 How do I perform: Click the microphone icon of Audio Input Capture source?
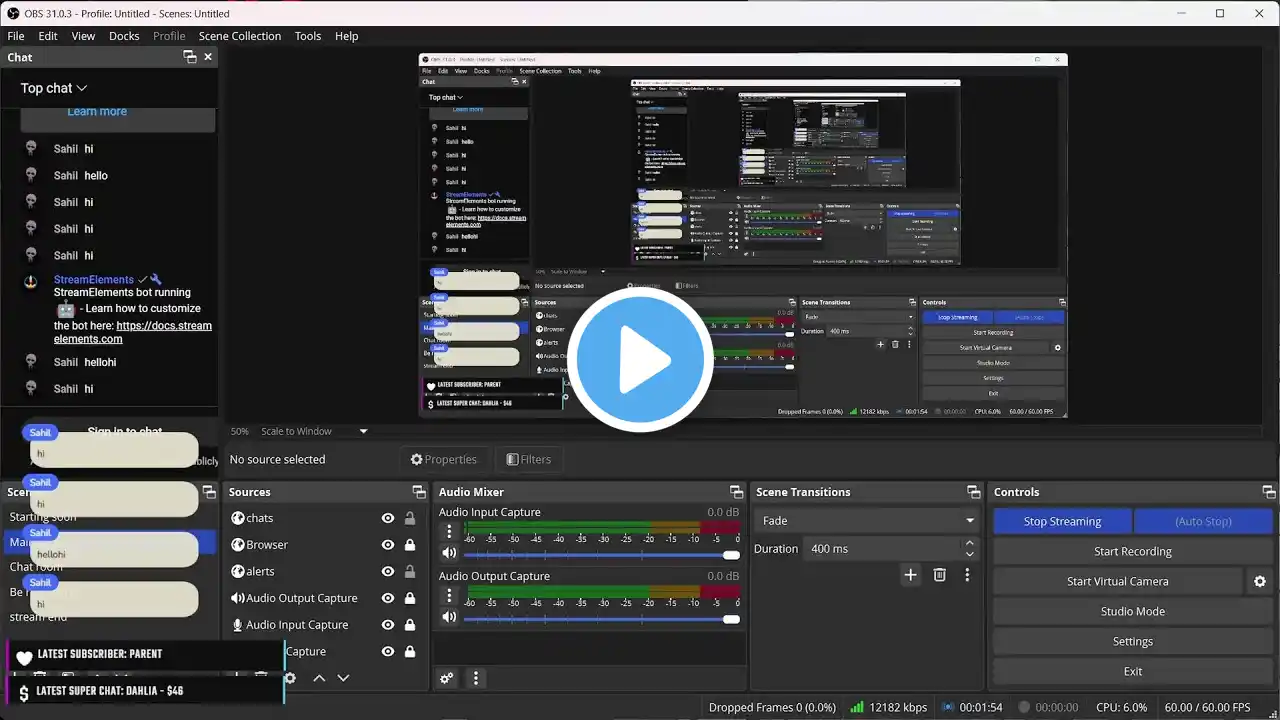(238, 625)
